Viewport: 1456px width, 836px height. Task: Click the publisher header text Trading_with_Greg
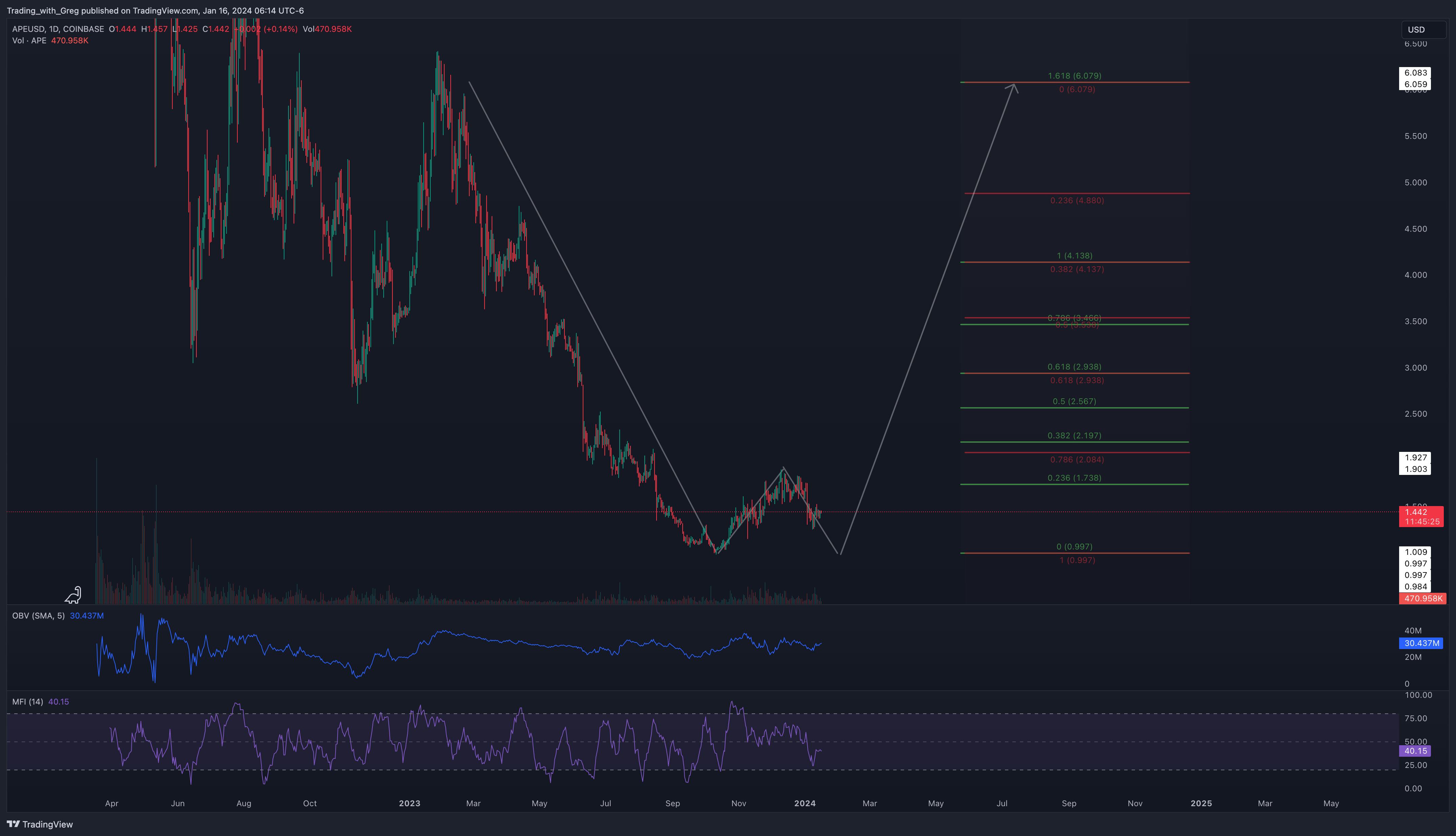pos(42,11)
